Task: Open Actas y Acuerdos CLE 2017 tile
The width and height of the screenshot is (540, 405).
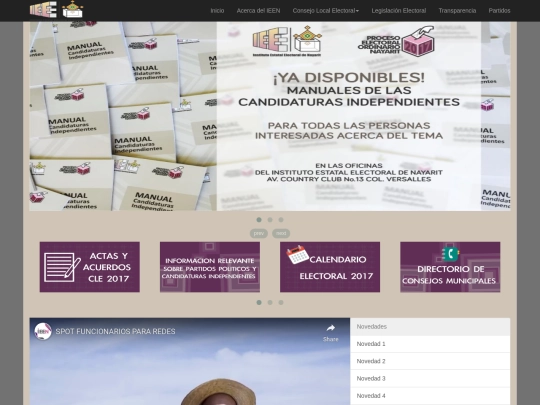Action: pyautogui.click(x=90, y=267)
